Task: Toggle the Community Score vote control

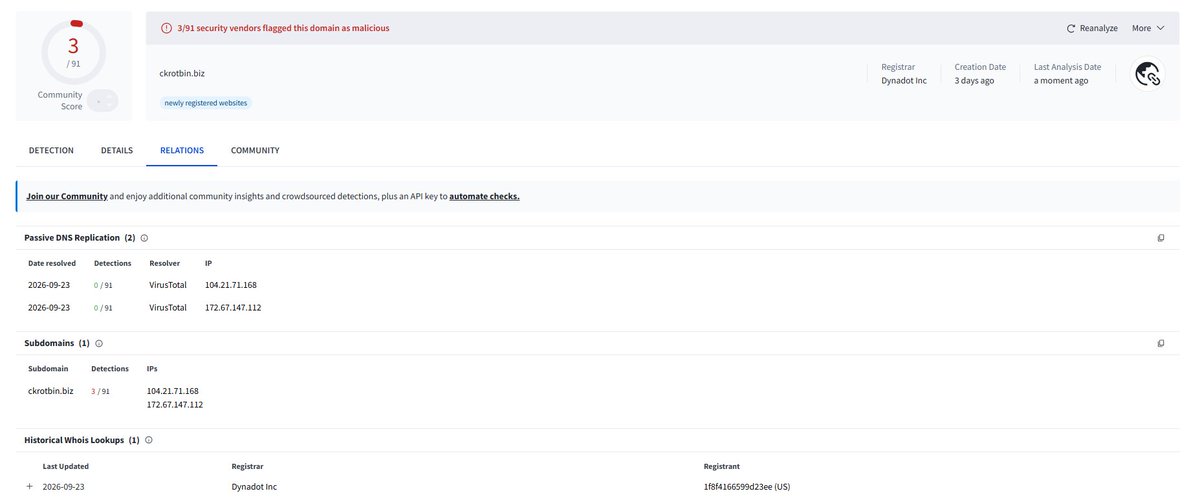Action: (x=102, y=100)
